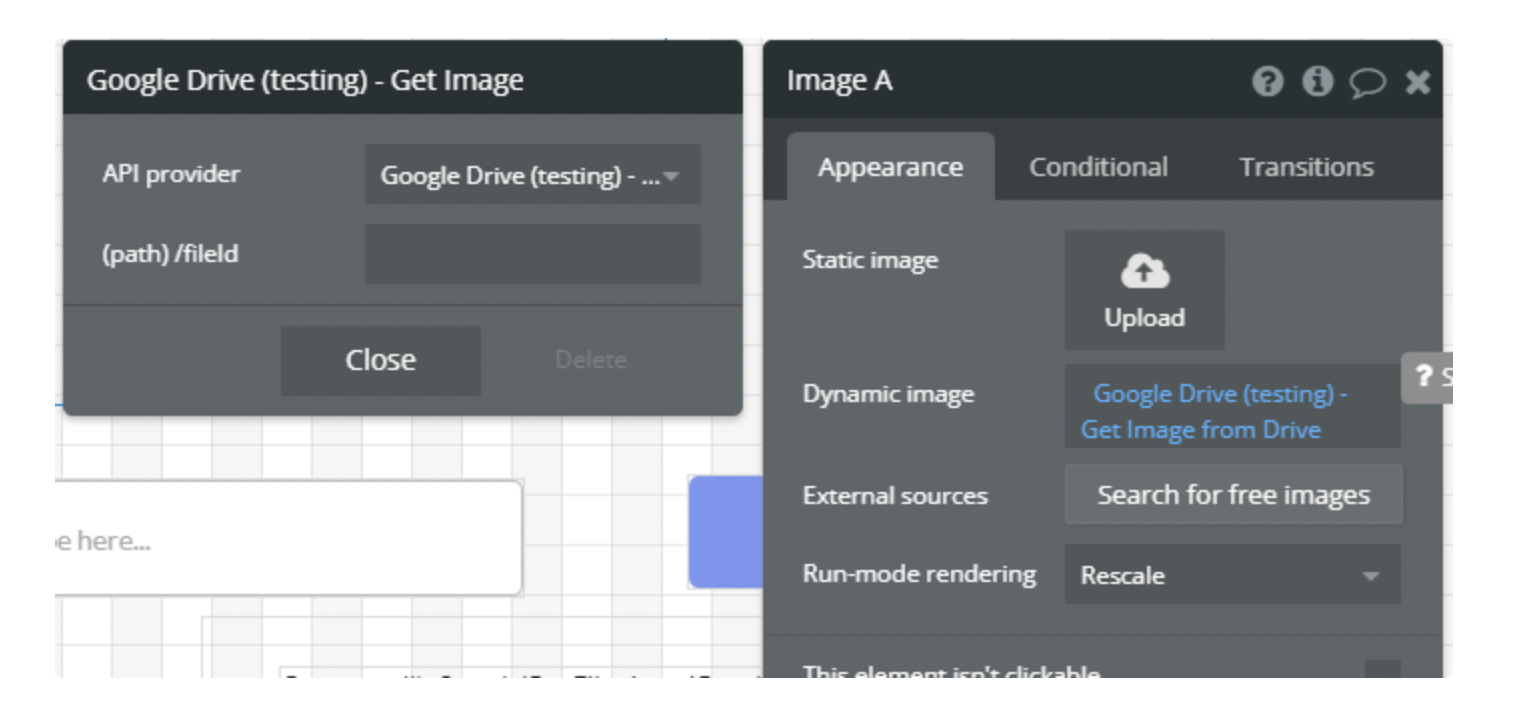1522x704 pixels.
Task: Switch to the Appearance tab
Action: point(890,167)
